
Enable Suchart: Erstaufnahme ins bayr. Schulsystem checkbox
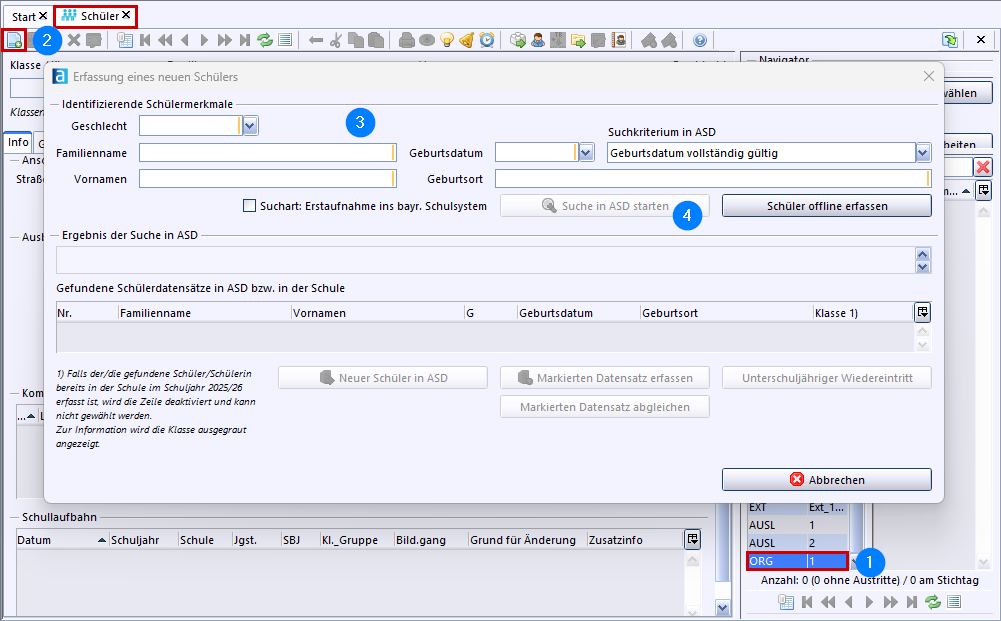click(x=250, y=206)
